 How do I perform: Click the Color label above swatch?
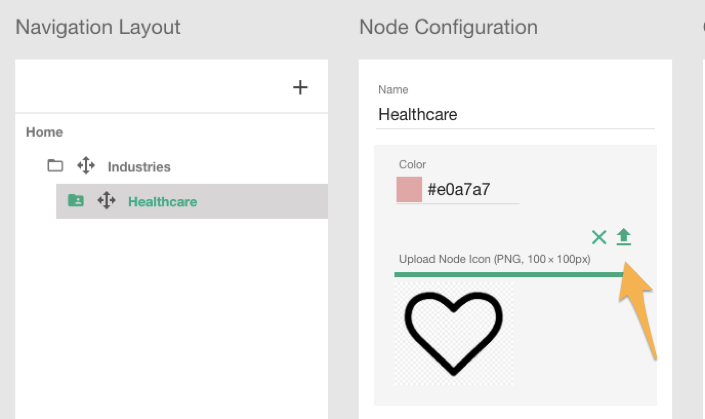[412, 165]
